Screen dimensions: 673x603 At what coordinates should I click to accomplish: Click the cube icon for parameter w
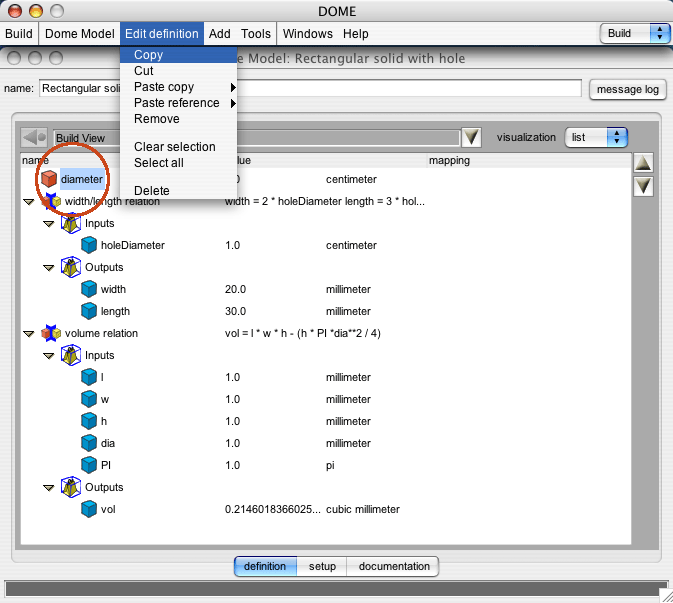pos(89,399)
